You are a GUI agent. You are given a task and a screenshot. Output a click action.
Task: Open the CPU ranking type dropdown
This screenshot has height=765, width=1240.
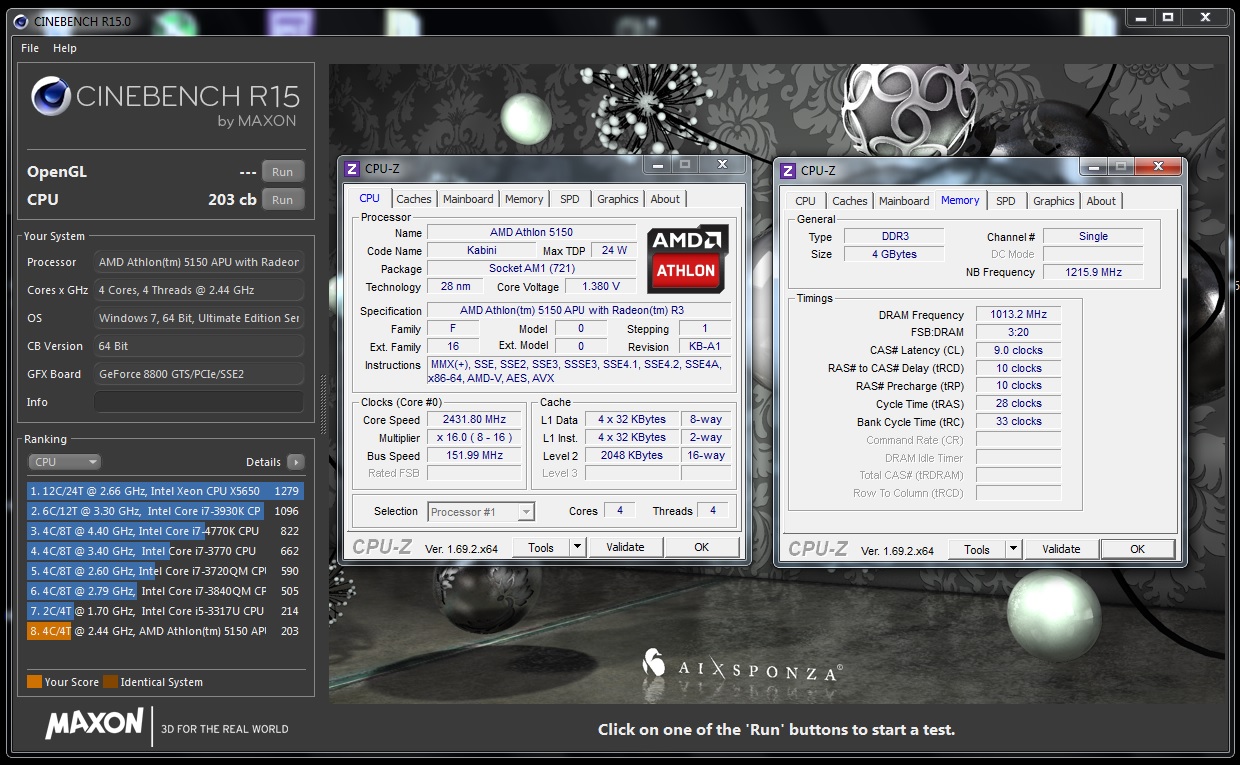click(64, 462)
